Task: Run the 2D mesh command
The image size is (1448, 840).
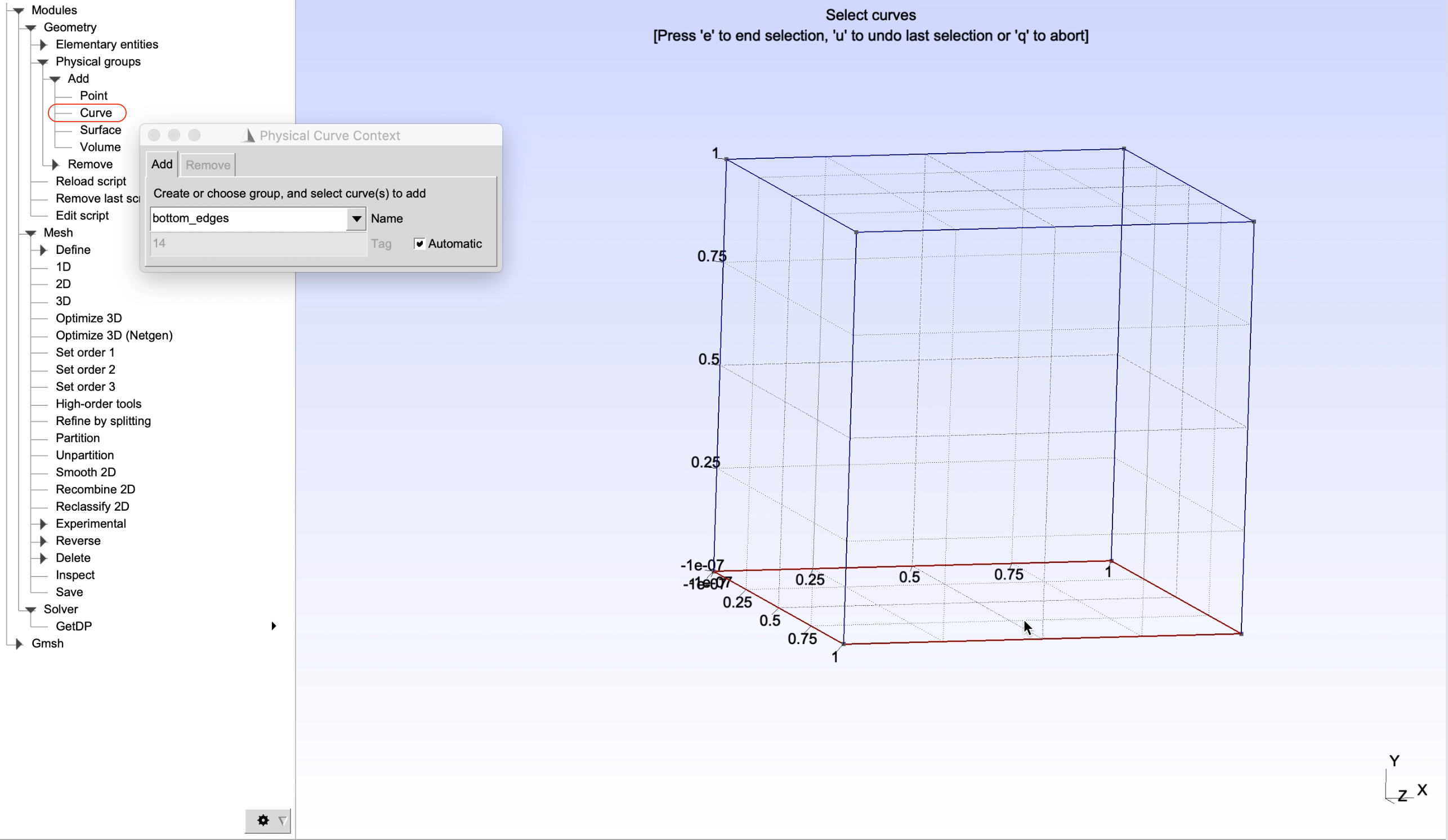Action: [63, 284]
